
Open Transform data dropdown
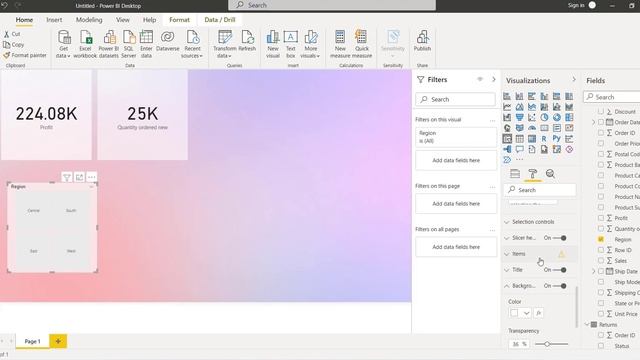225,56
